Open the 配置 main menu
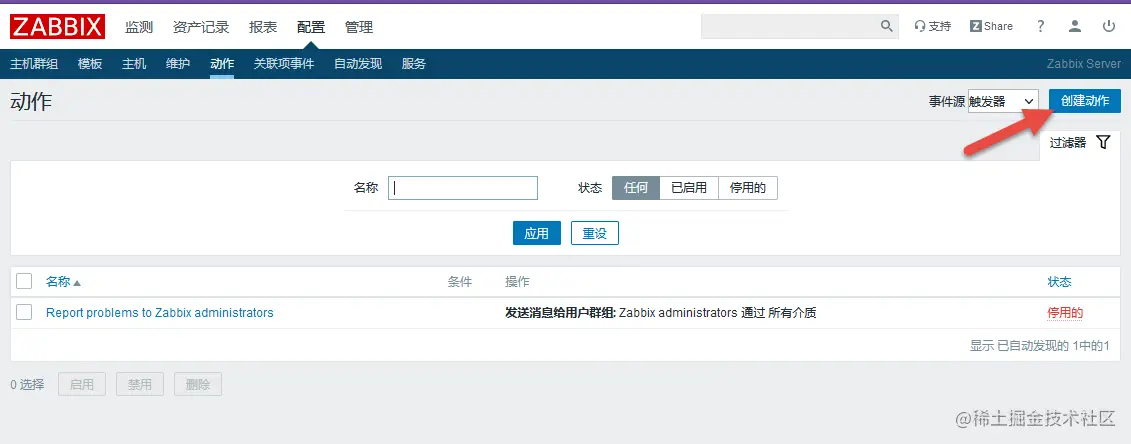The image size is (1131, 444). 311,27
